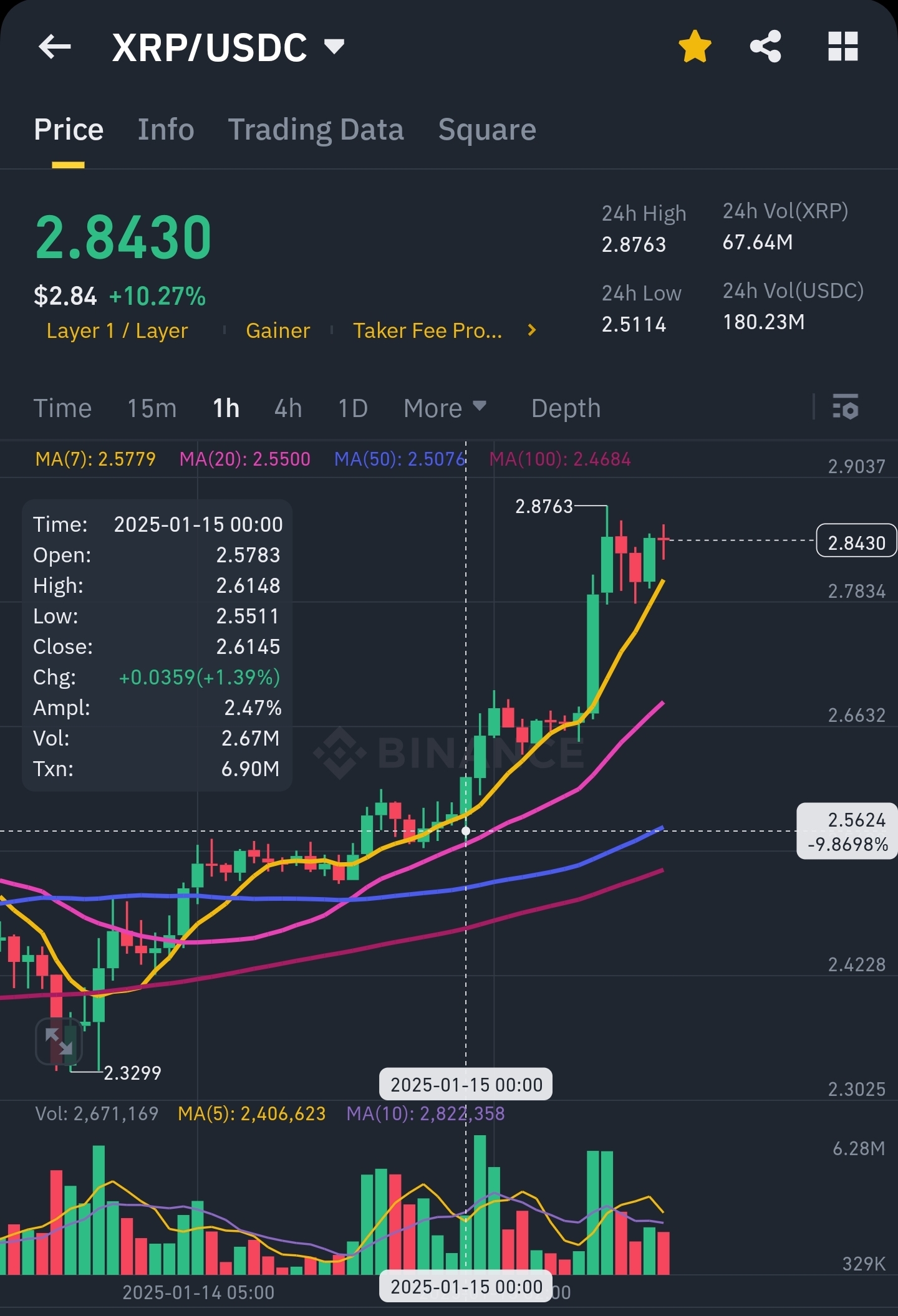Tap the MA(7): 2.5779 indicator label
Viewport: 898px width, 1316px height.
tap(95, 459)
